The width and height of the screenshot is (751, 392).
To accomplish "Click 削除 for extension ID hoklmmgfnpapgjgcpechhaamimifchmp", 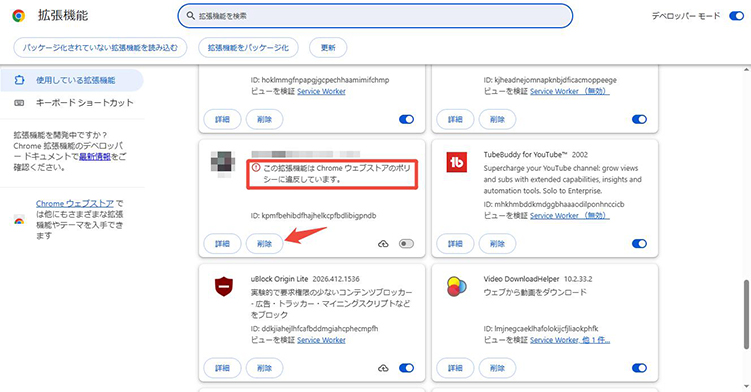I will click(264, 119).
